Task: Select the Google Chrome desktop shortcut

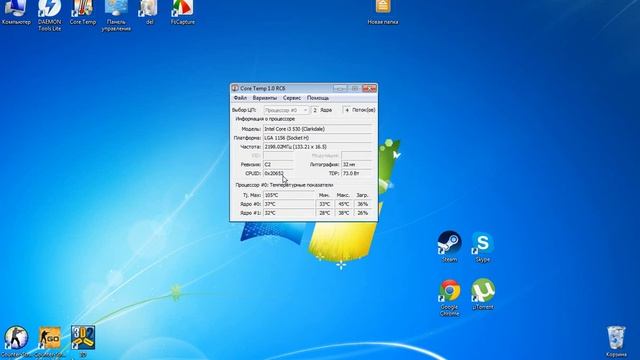Action: click(449, 297)
